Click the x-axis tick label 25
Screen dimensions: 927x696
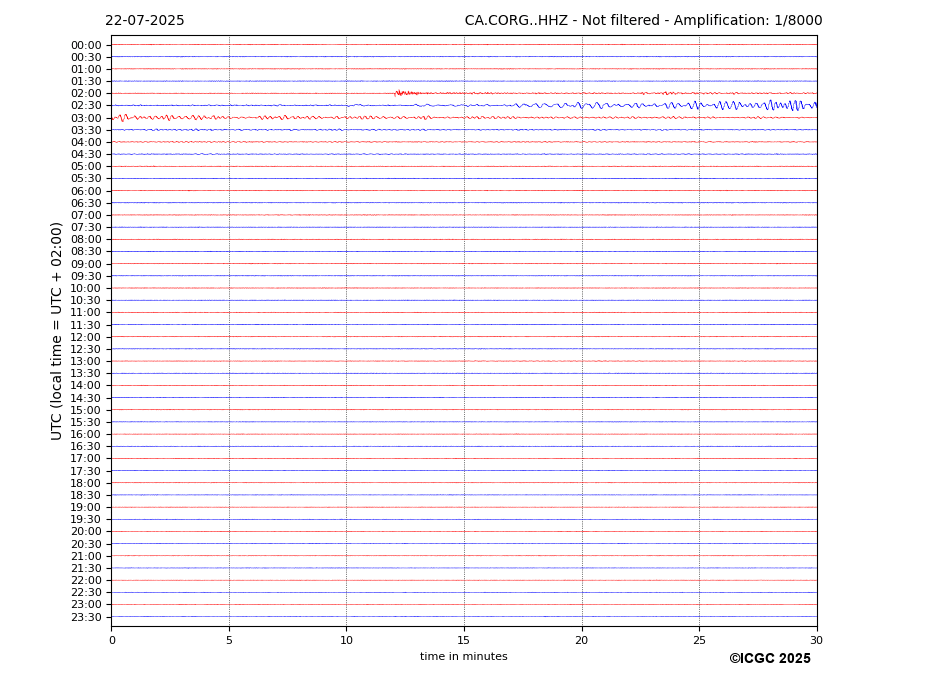pos(699,640)
